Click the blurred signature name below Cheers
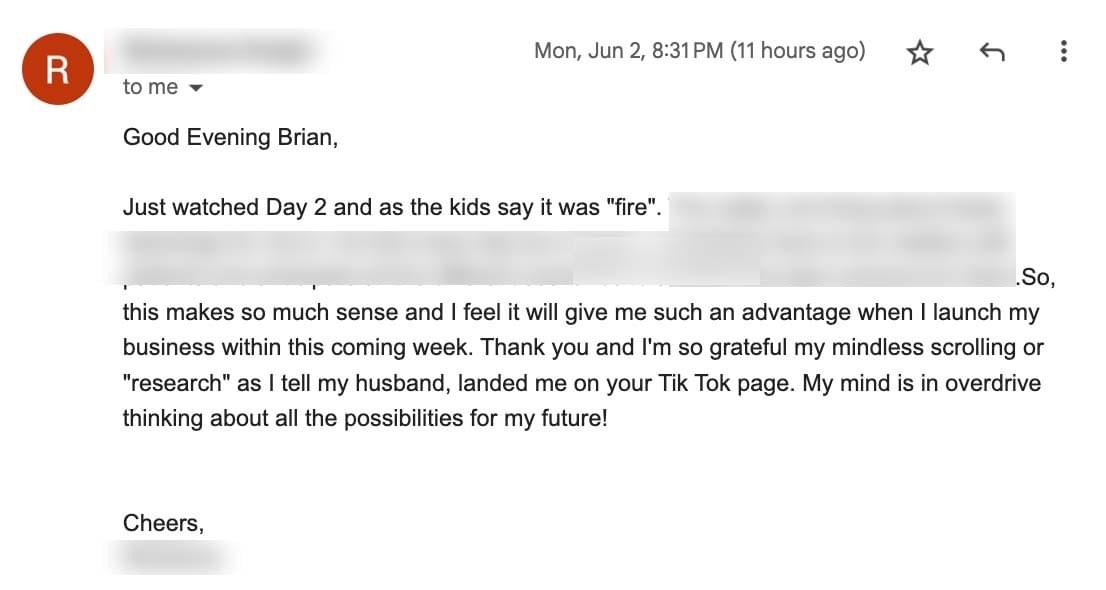The width and height of the screenshot is (1106, 590). 171,557
